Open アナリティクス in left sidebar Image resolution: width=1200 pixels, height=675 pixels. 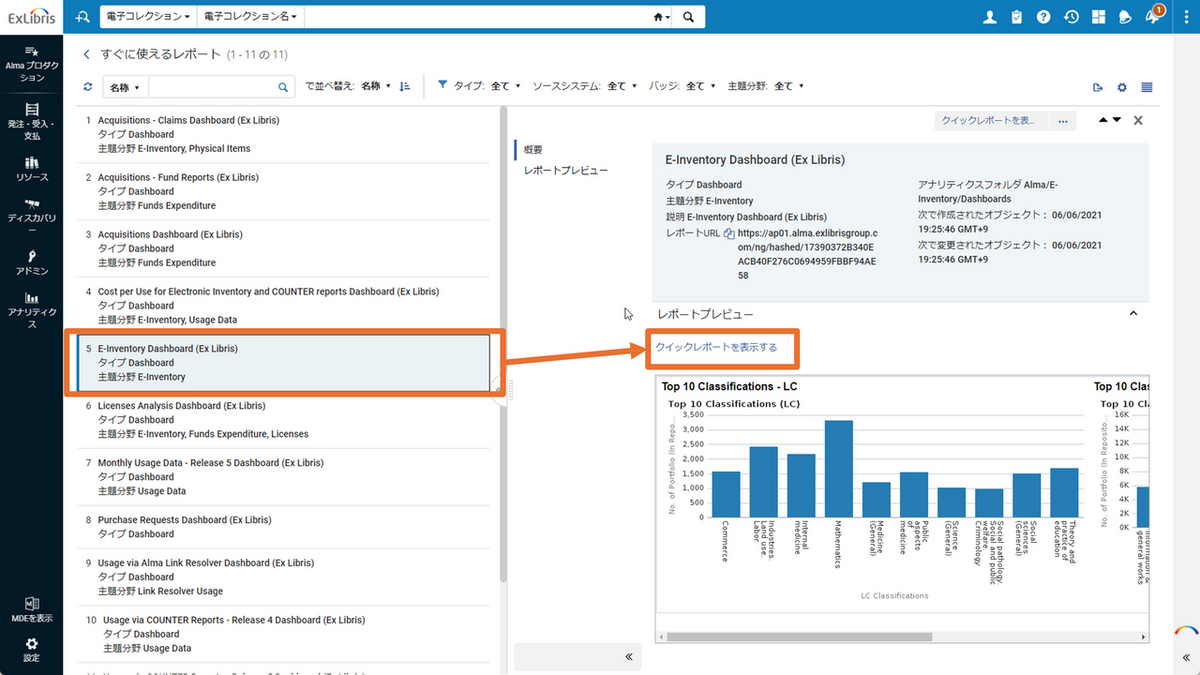point(32,310)
